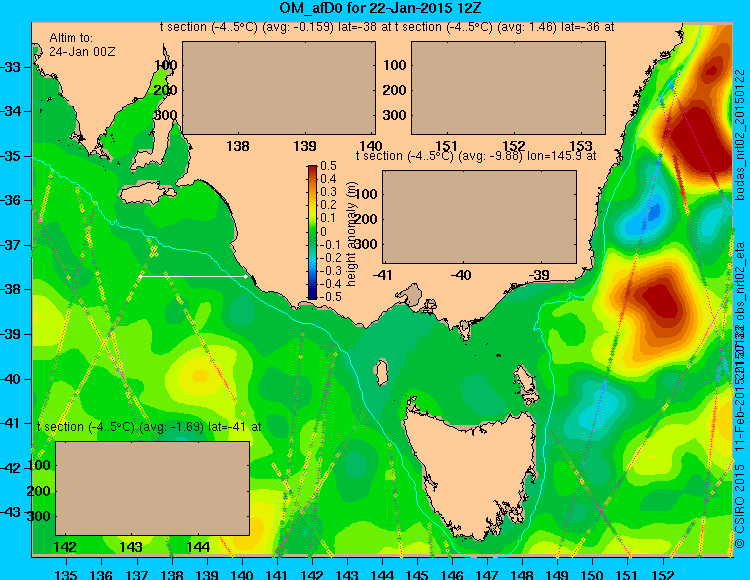Click the dark red top of the color bar
750x580 pixels.
[312, 168]
